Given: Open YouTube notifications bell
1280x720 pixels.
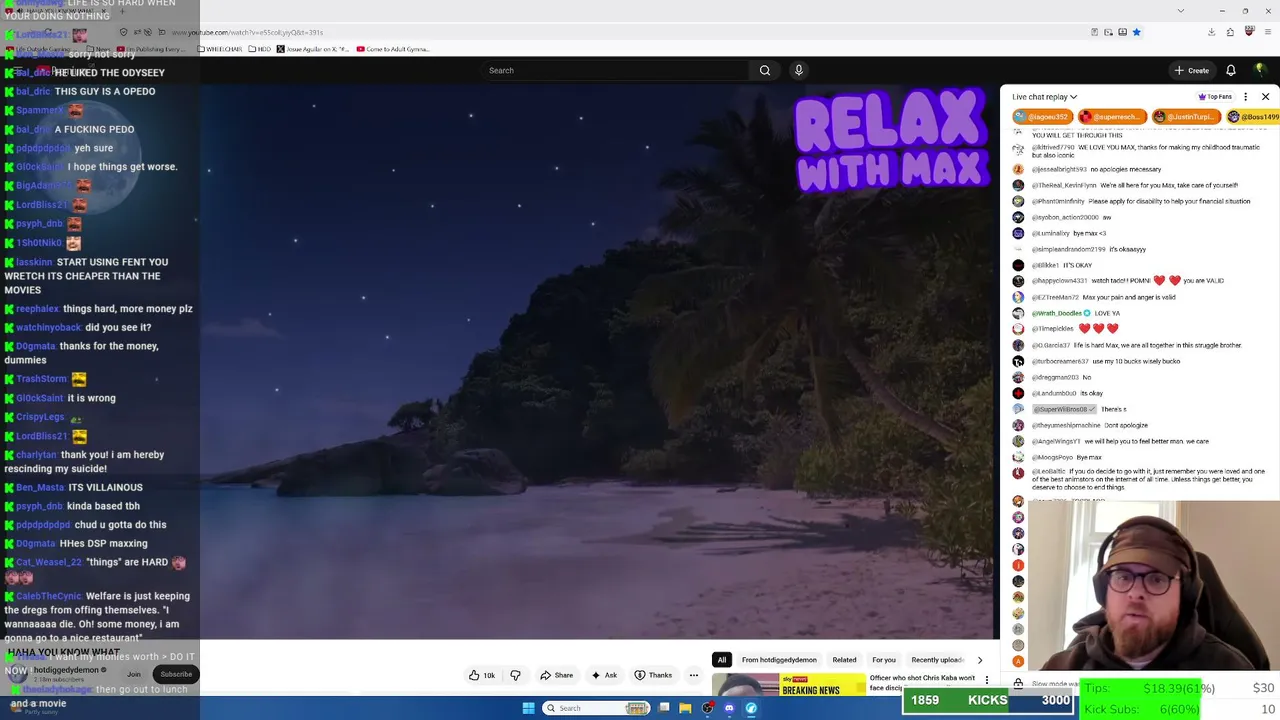Looking at the screenshot, I should click(x=1231, y=70).
